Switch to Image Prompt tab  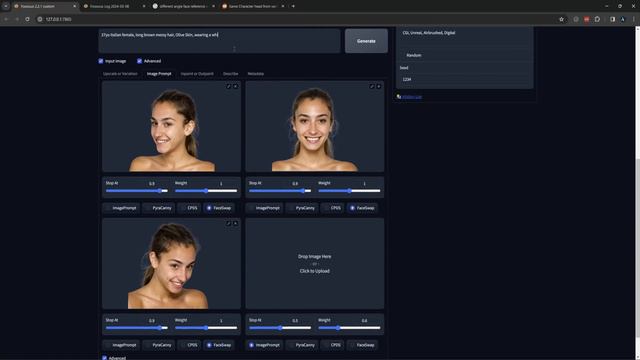pos(159,74)
